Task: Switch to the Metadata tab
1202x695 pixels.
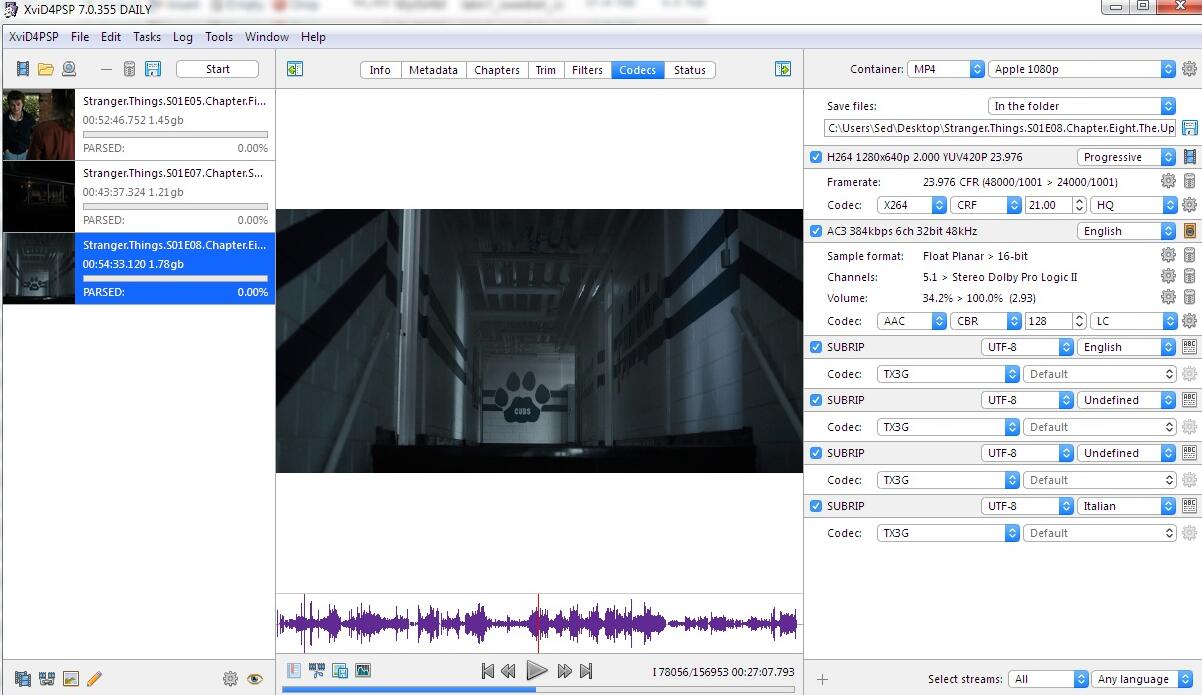Action: [433, 70]
